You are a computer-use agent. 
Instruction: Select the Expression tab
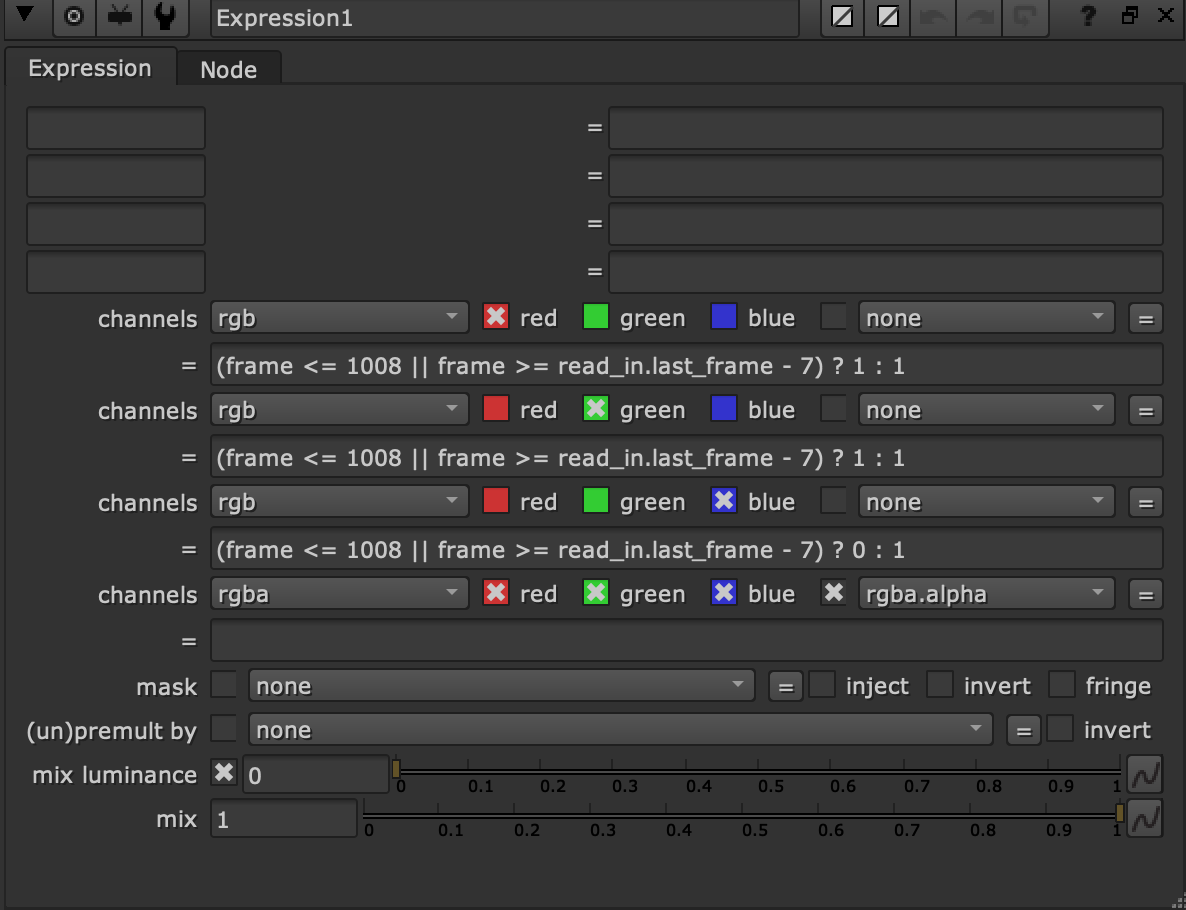[x=90, y=69]
